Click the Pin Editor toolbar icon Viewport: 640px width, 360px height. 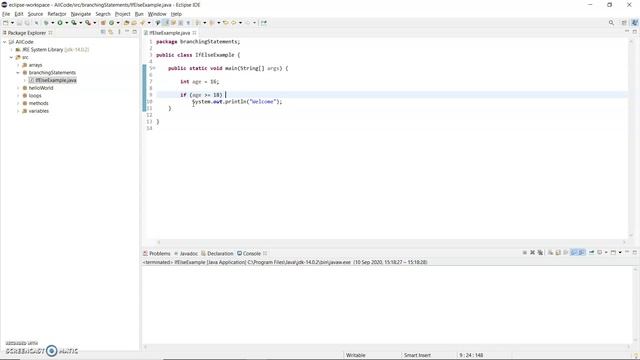[264, 23]
